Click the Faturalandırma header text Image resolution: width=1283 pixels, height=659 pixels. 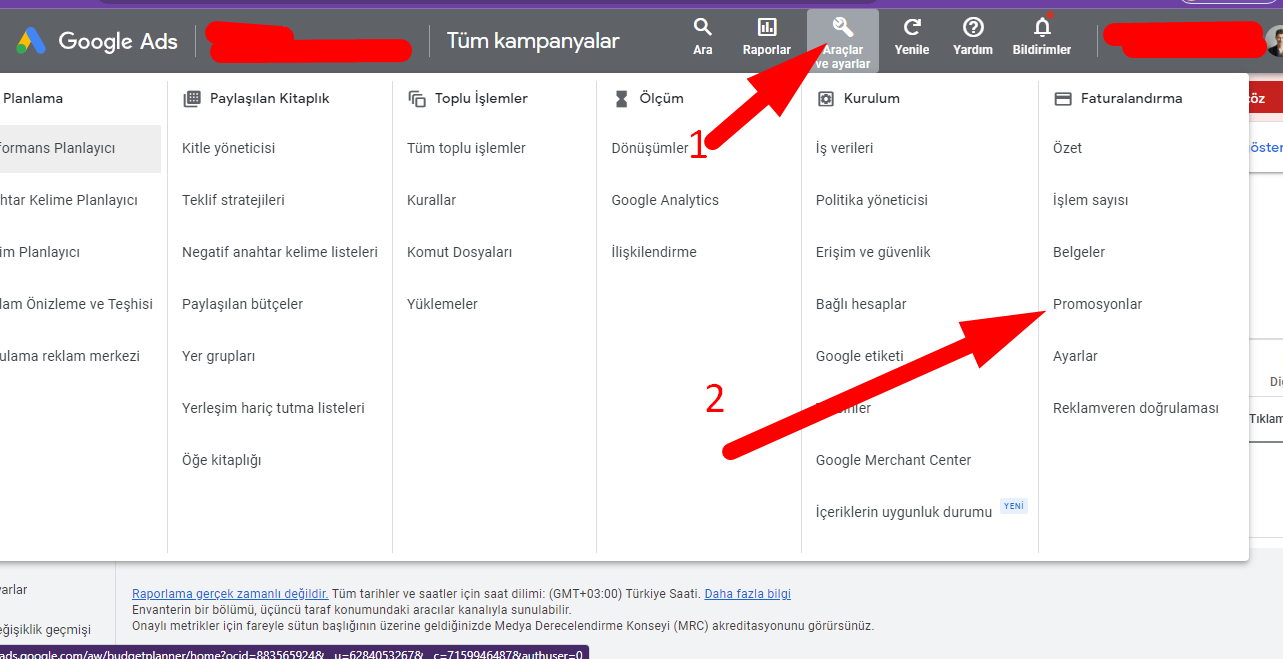point(1131,98)
